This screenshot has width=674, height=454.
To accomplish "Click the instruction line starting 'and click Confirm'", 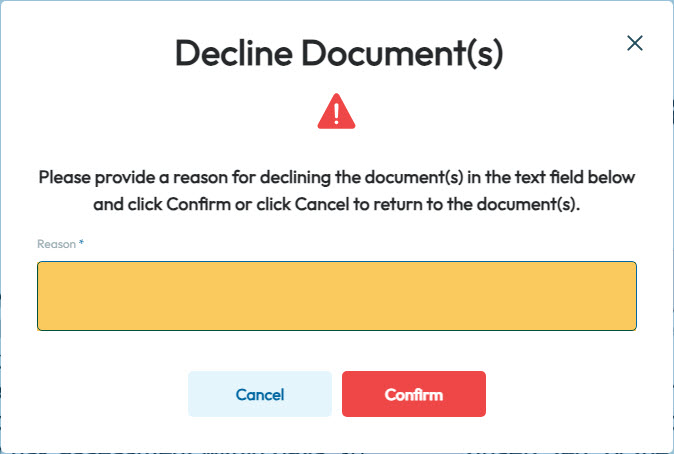I will [337, 204].
